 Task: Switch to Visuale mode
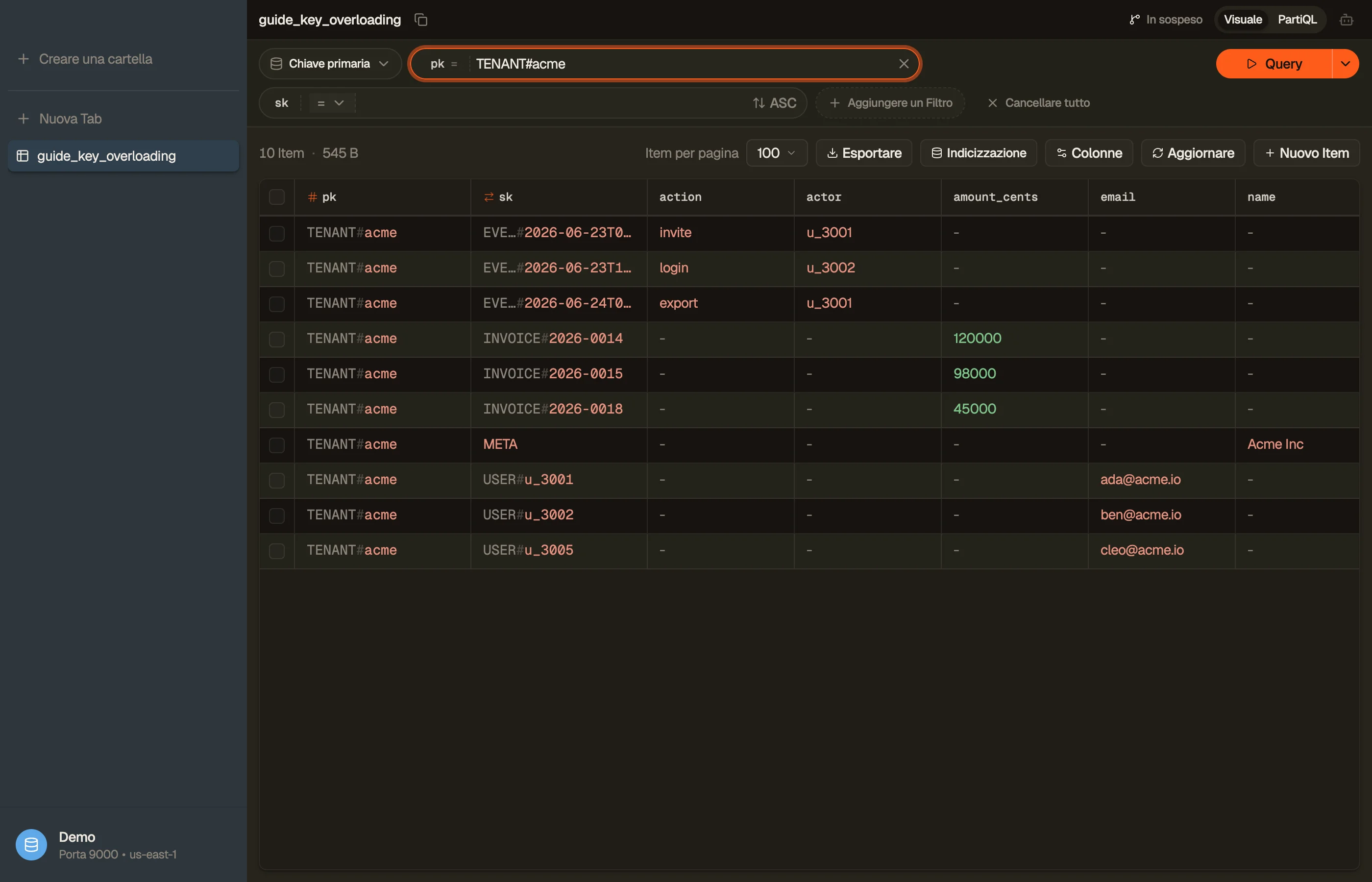click(x=1243, y=20)
